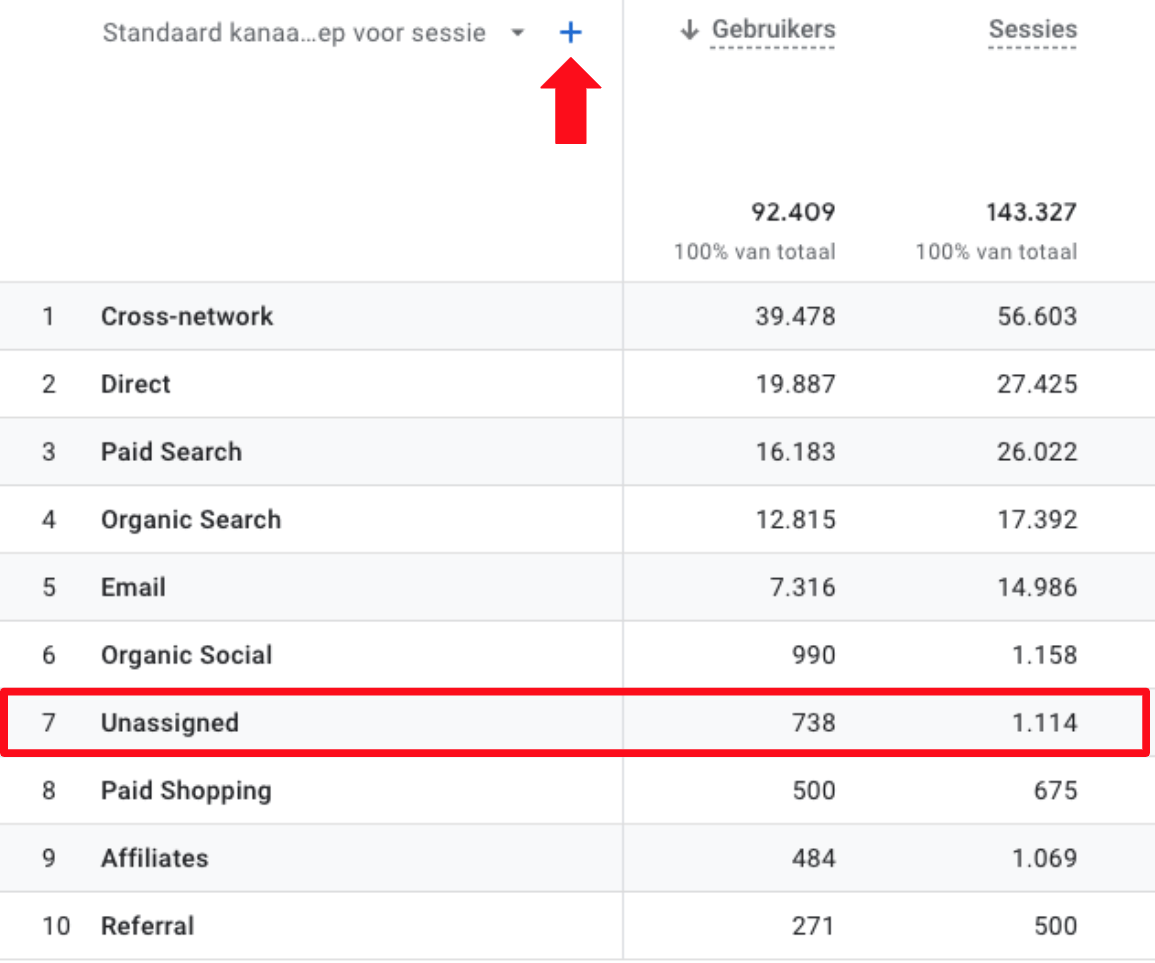Select the Affiliates row

(x=155, y=858)
